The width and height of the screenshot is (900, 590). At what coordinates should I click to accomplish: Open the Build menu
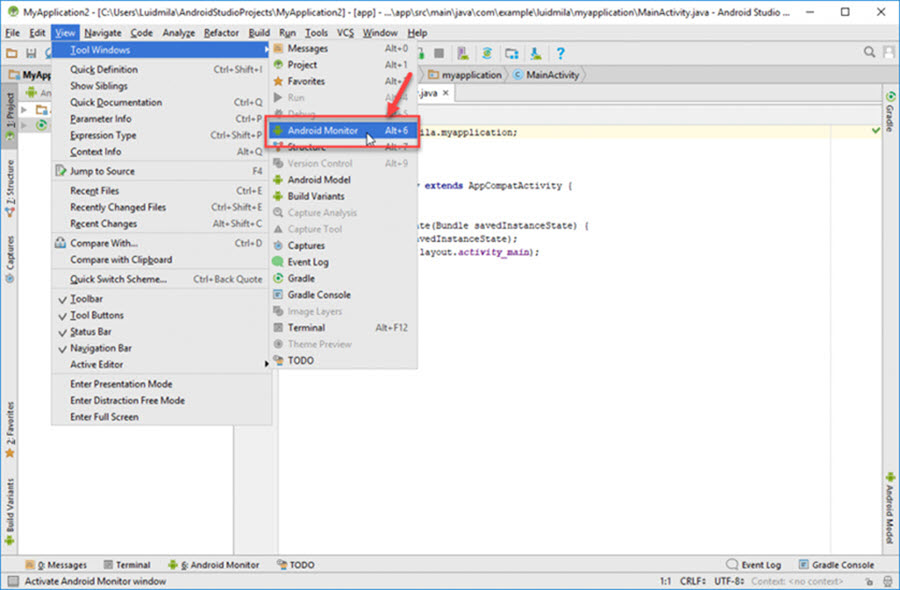[x=259, y=33]
